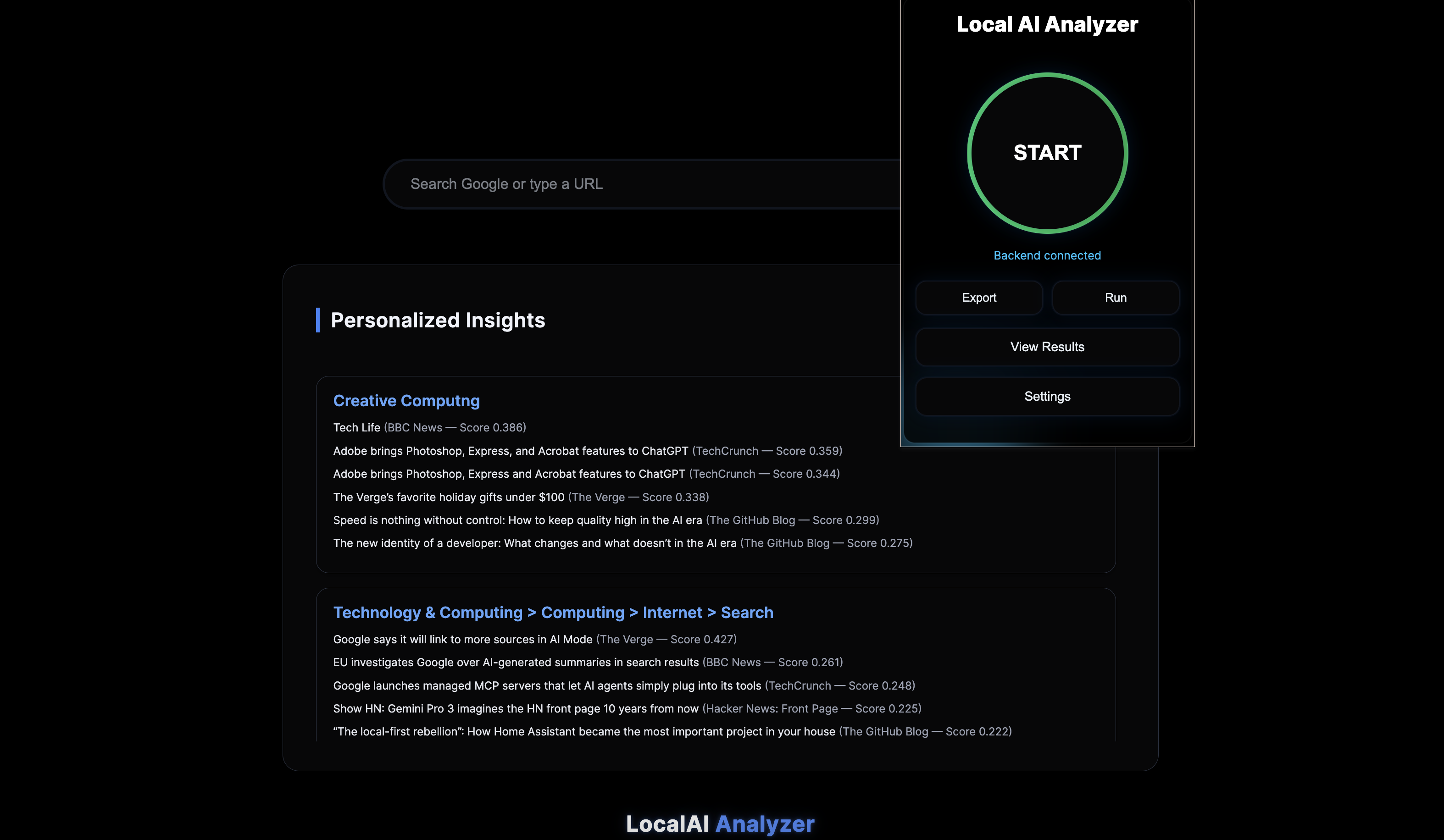Click the LocalAI Analyzer footer logo
The height and width of the screenshot is (840, 1444).
point(720,823)
